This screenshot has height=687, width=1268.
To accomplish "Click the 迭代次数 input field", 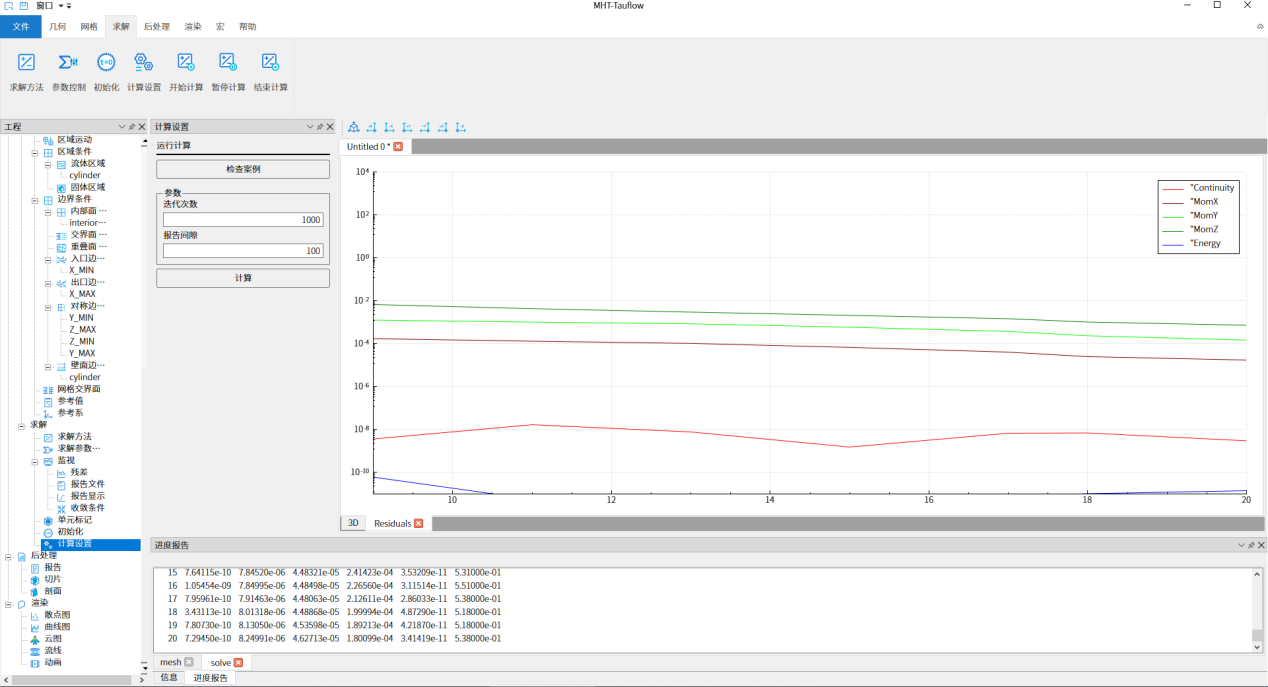I will [243, 220].
